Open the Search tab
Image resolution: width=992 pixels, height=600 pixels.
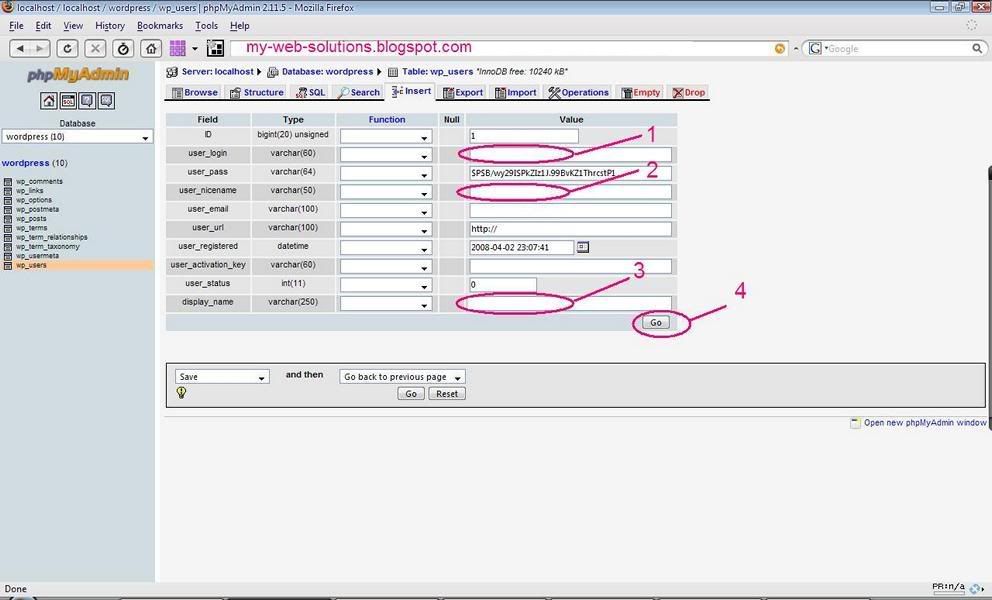click(x=359, y=92)
